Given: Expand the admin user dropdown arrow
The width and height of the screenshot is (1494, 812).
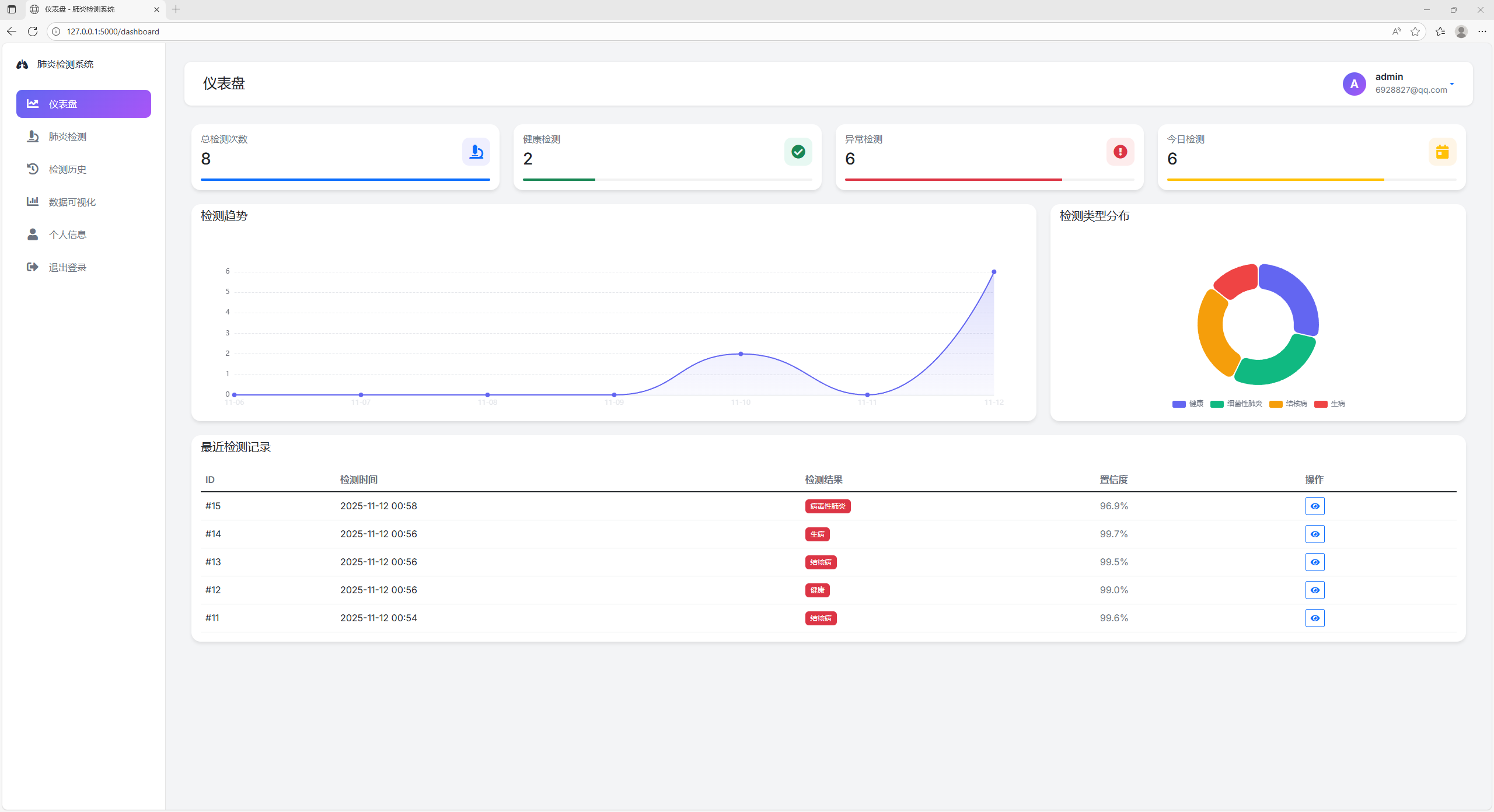Looking at the screenshot, I should (1452, 84).
